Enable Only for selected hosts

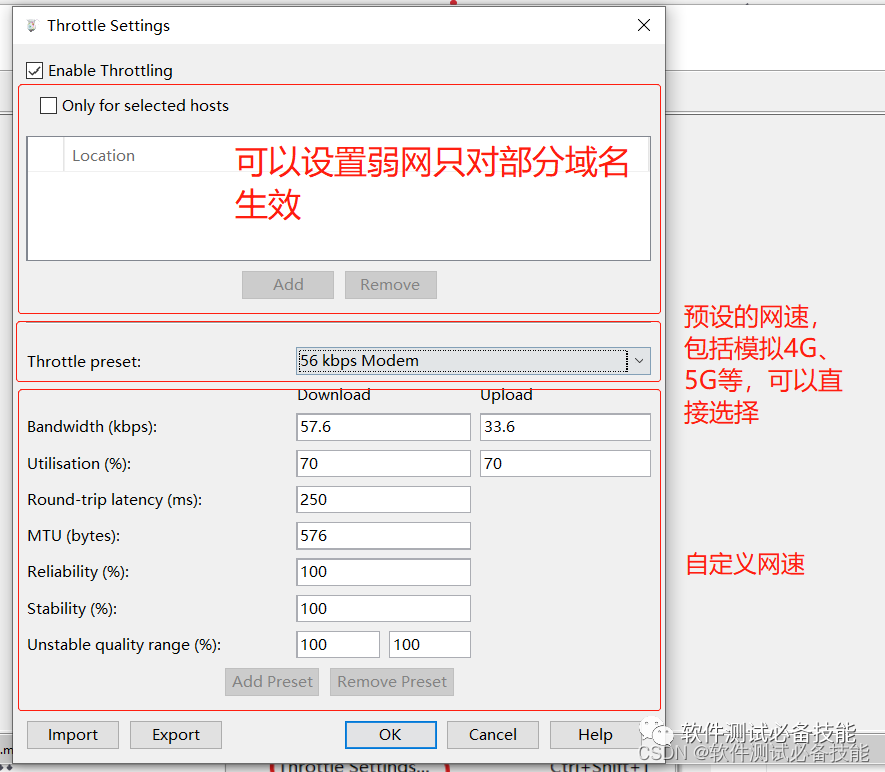[49, 106]
